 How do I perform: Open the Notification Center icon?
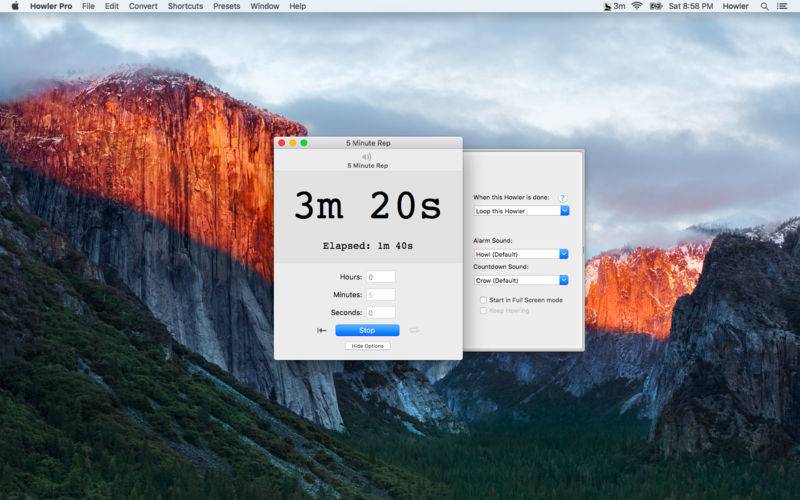coord(782,6)
